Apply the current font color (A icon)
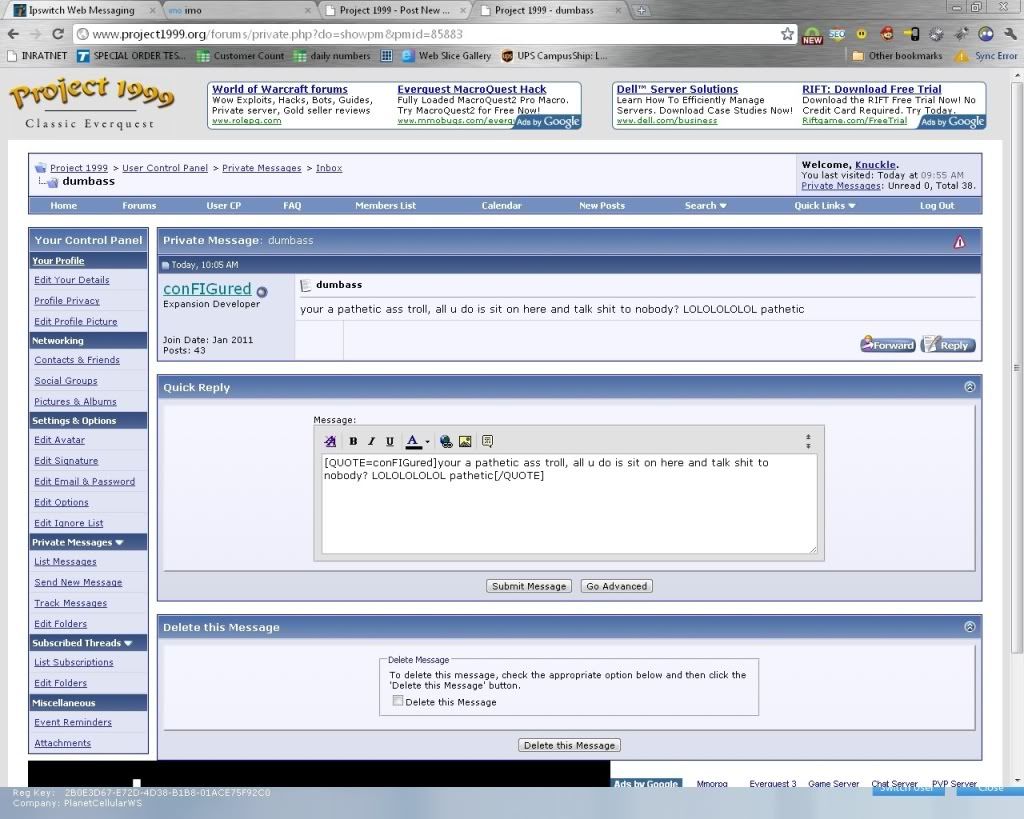The height and width of the screenshot is (819, 1024). point(413,442)
